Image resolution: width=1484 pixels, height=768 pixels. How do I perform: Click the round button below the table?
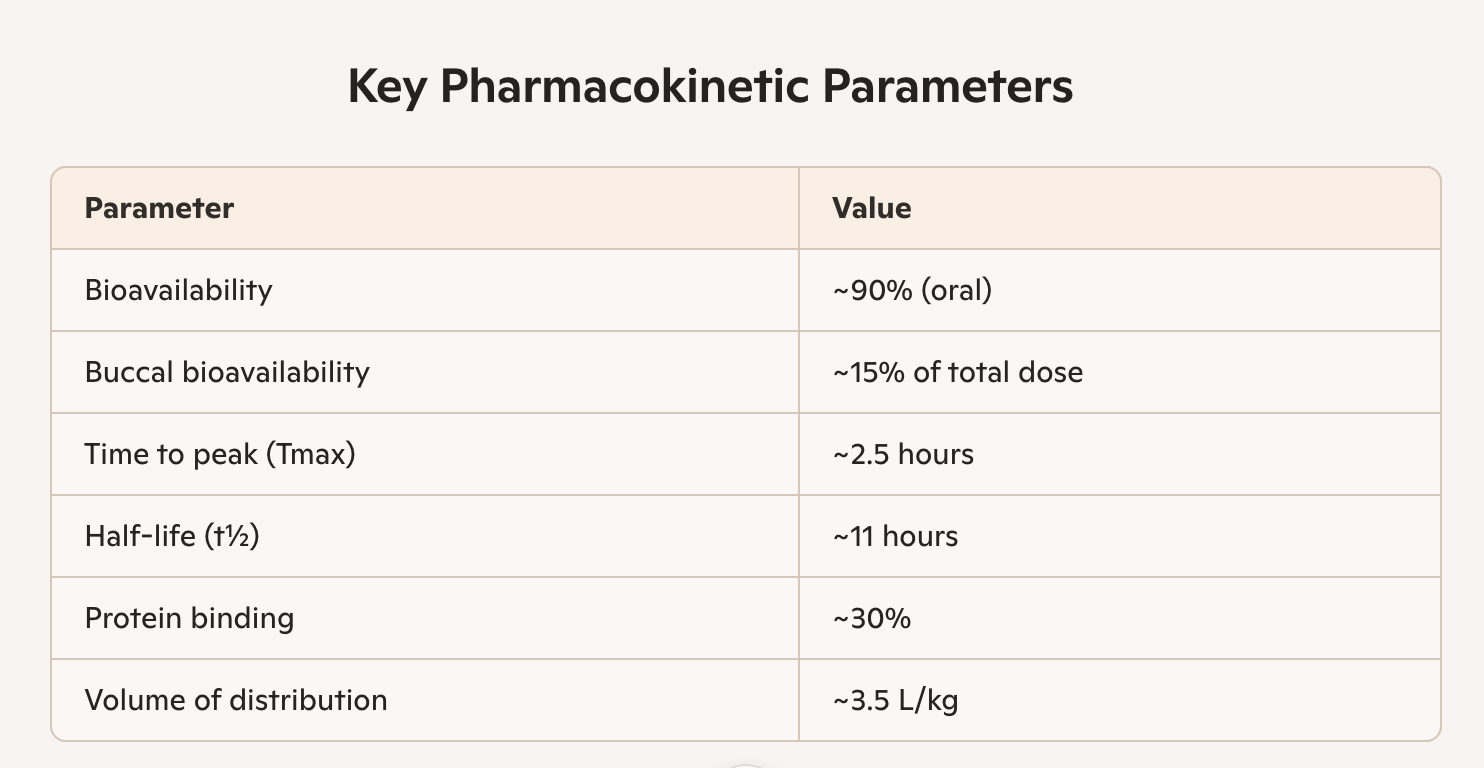743,764
